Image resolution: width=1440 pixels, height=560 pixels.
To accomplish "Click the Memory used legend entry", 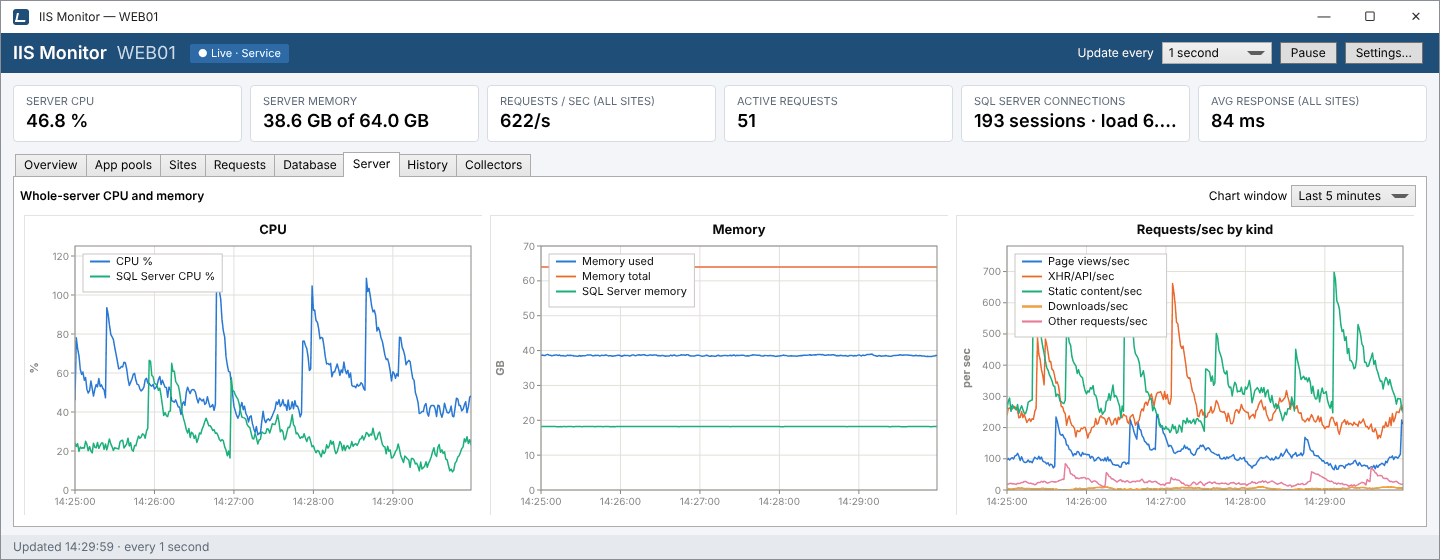I will (x=603, y=261).
